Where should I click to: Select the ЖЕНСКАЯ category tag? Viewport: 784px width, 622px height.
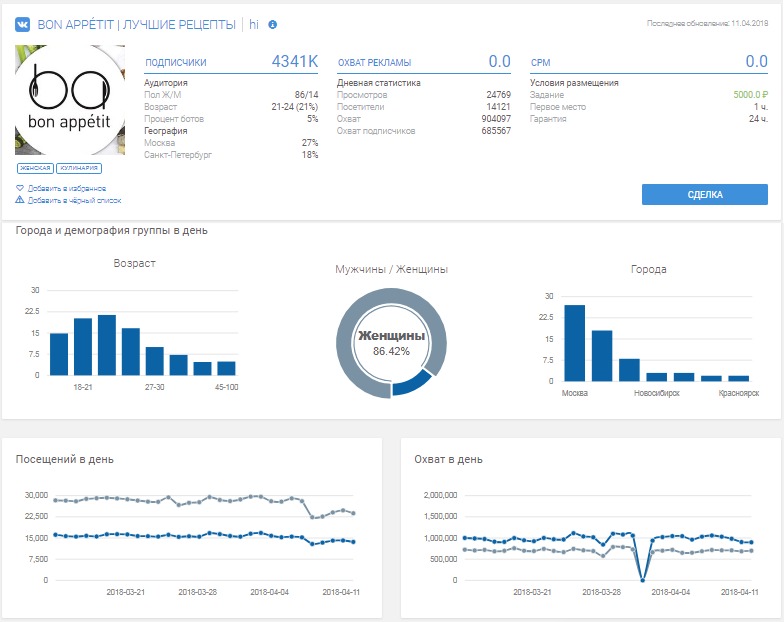point(34,169)
